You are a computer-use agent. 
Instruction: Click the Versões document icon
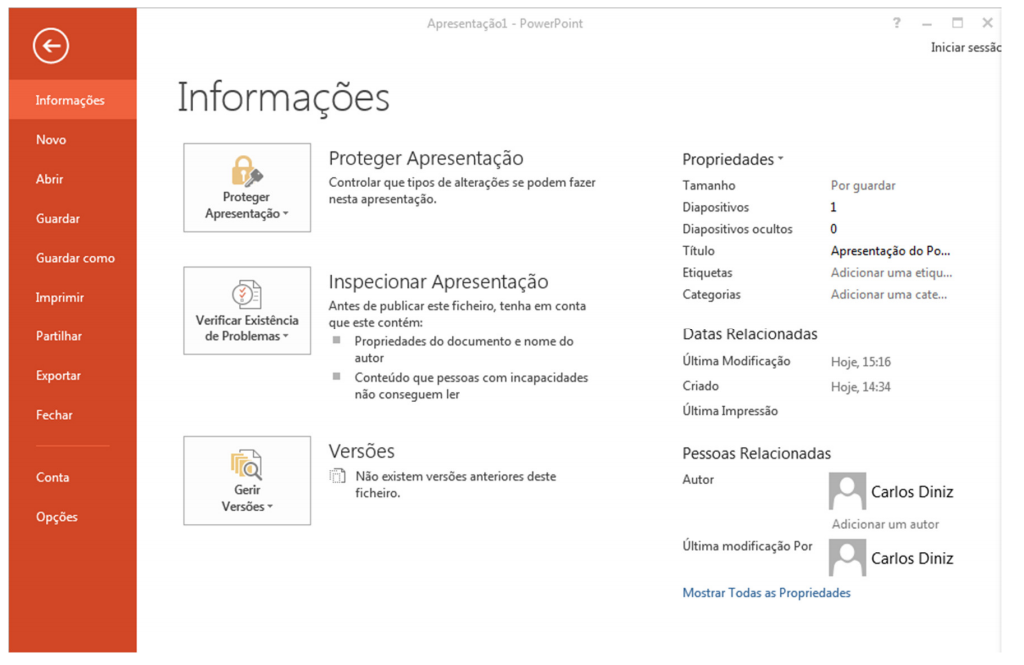pos(338,477)
